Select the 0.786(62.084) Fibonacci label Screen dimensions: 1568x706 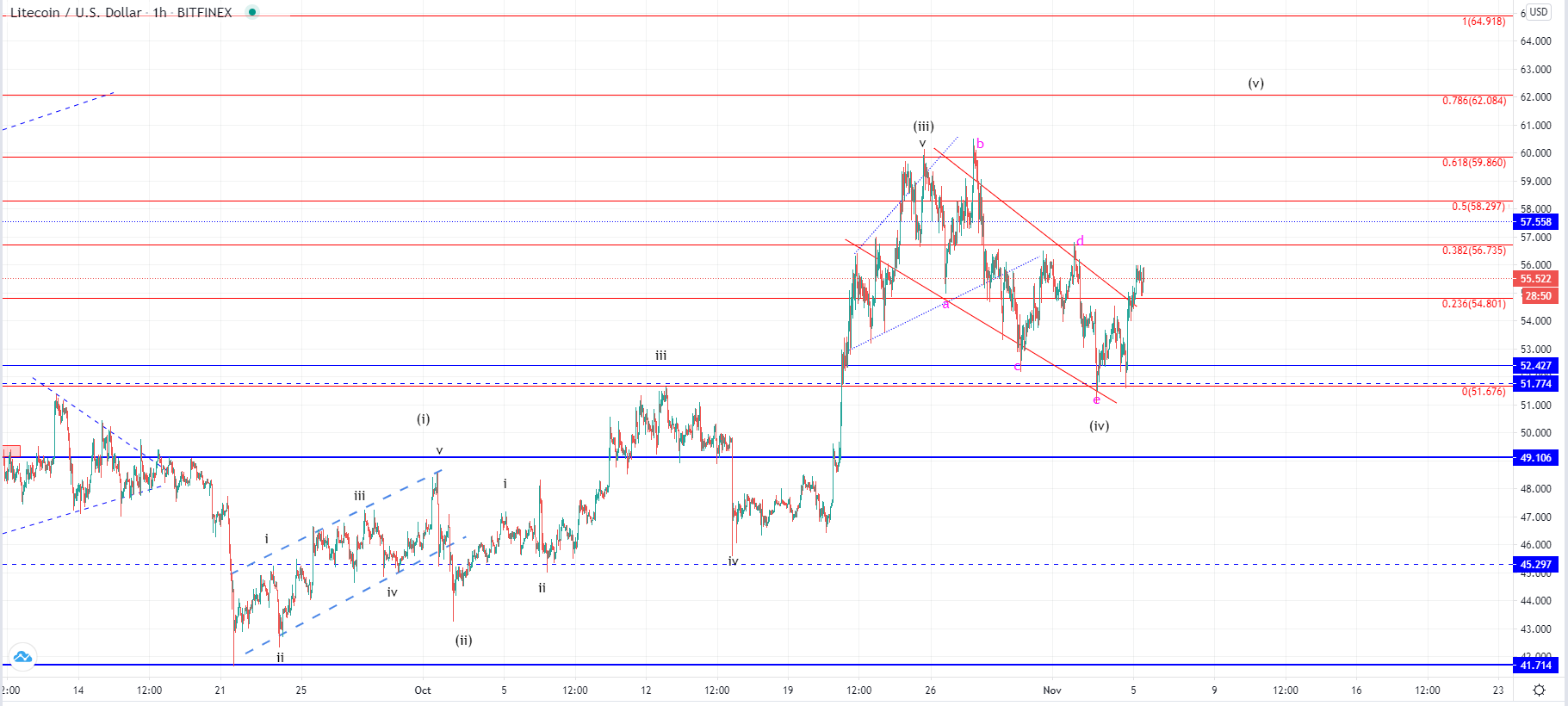click(1474, 101)
